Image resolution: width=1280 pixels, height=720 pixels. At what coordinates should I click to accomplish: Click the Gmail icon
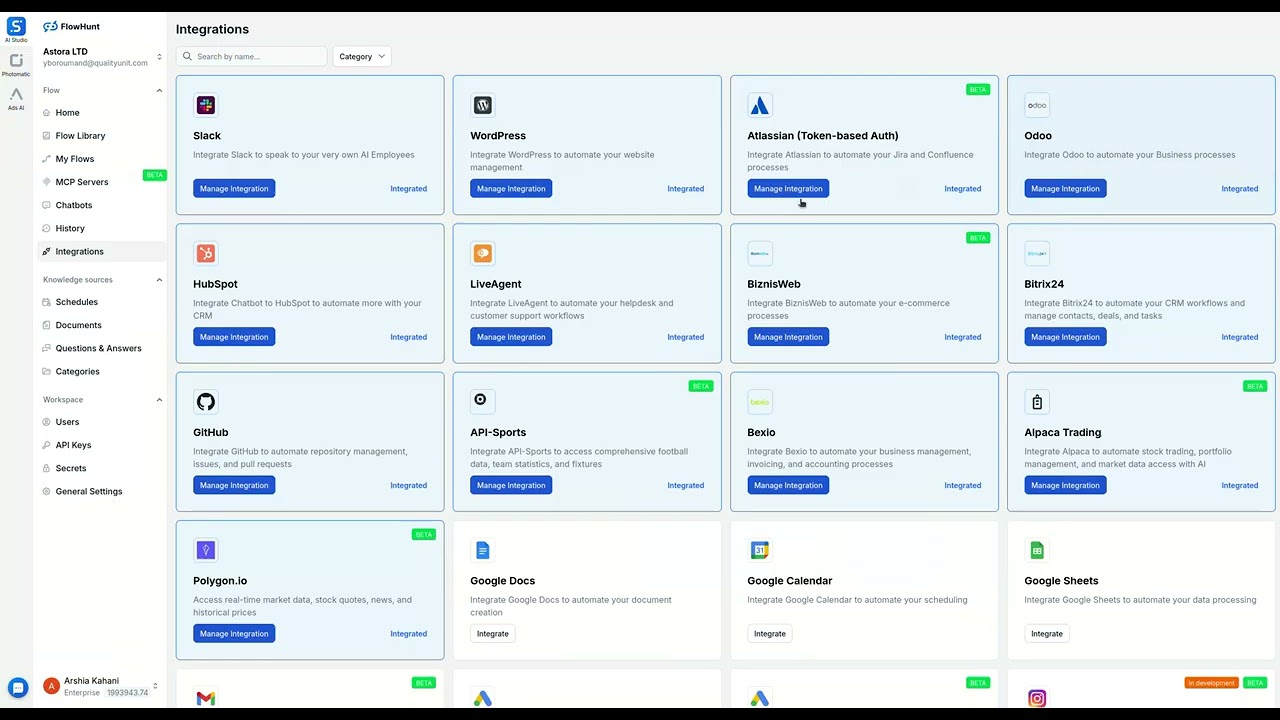206,698
